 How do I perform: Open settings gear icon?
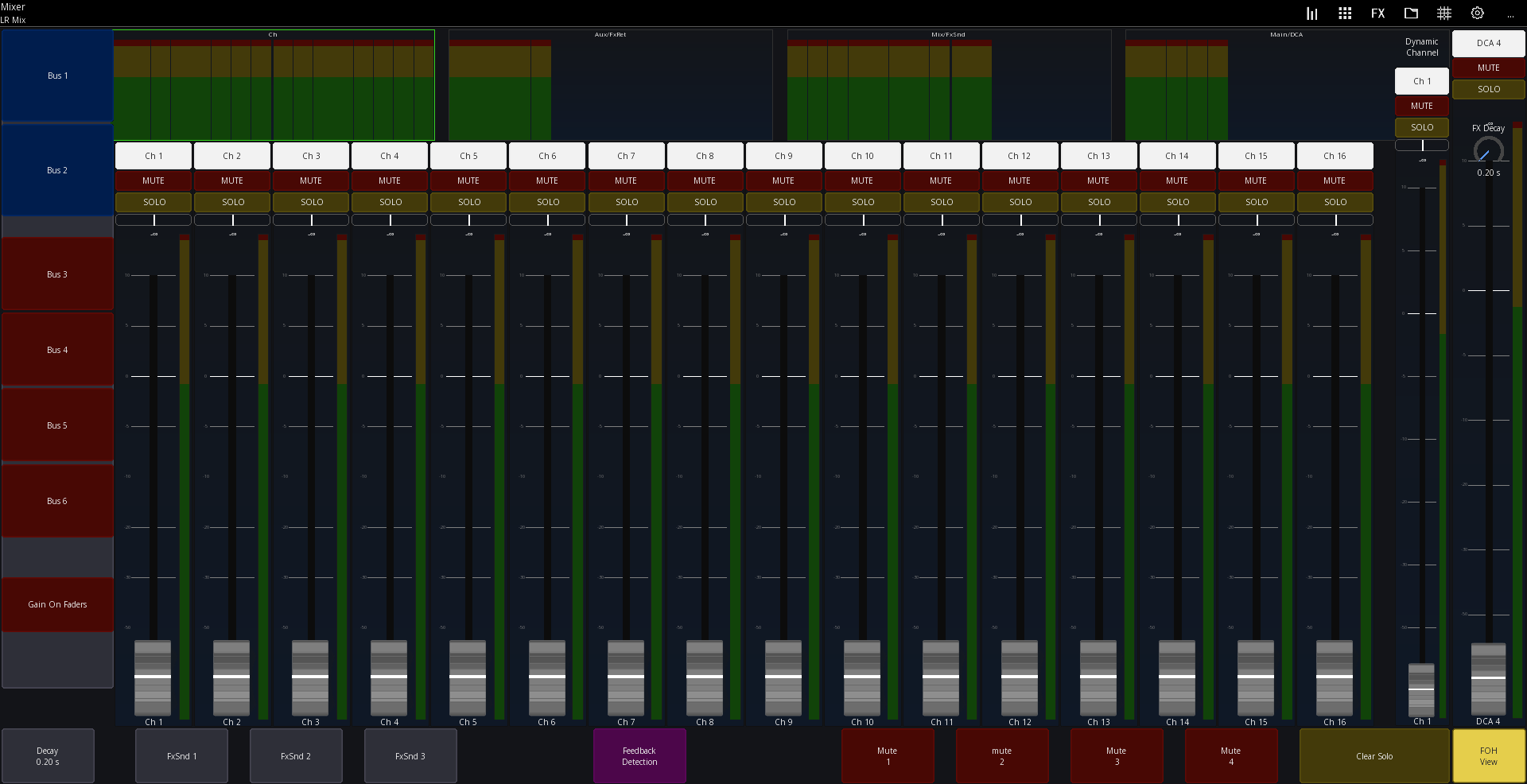coord(1478,14)
